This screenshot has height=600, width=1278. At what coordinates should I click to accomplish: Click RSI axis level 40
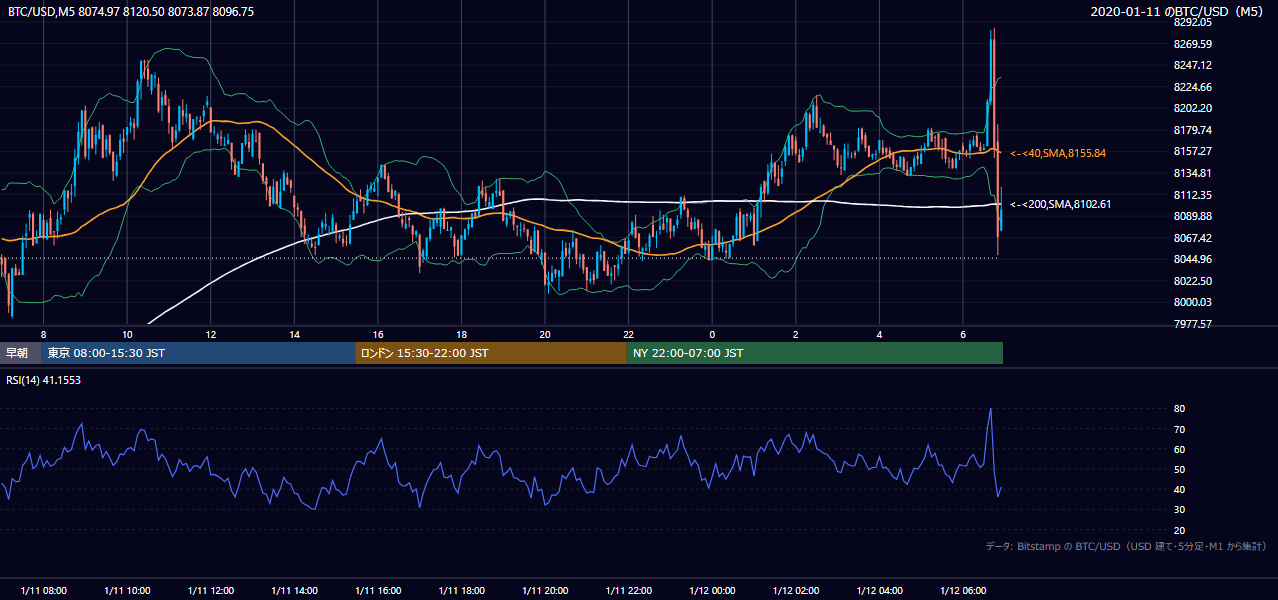point(1179,489)
